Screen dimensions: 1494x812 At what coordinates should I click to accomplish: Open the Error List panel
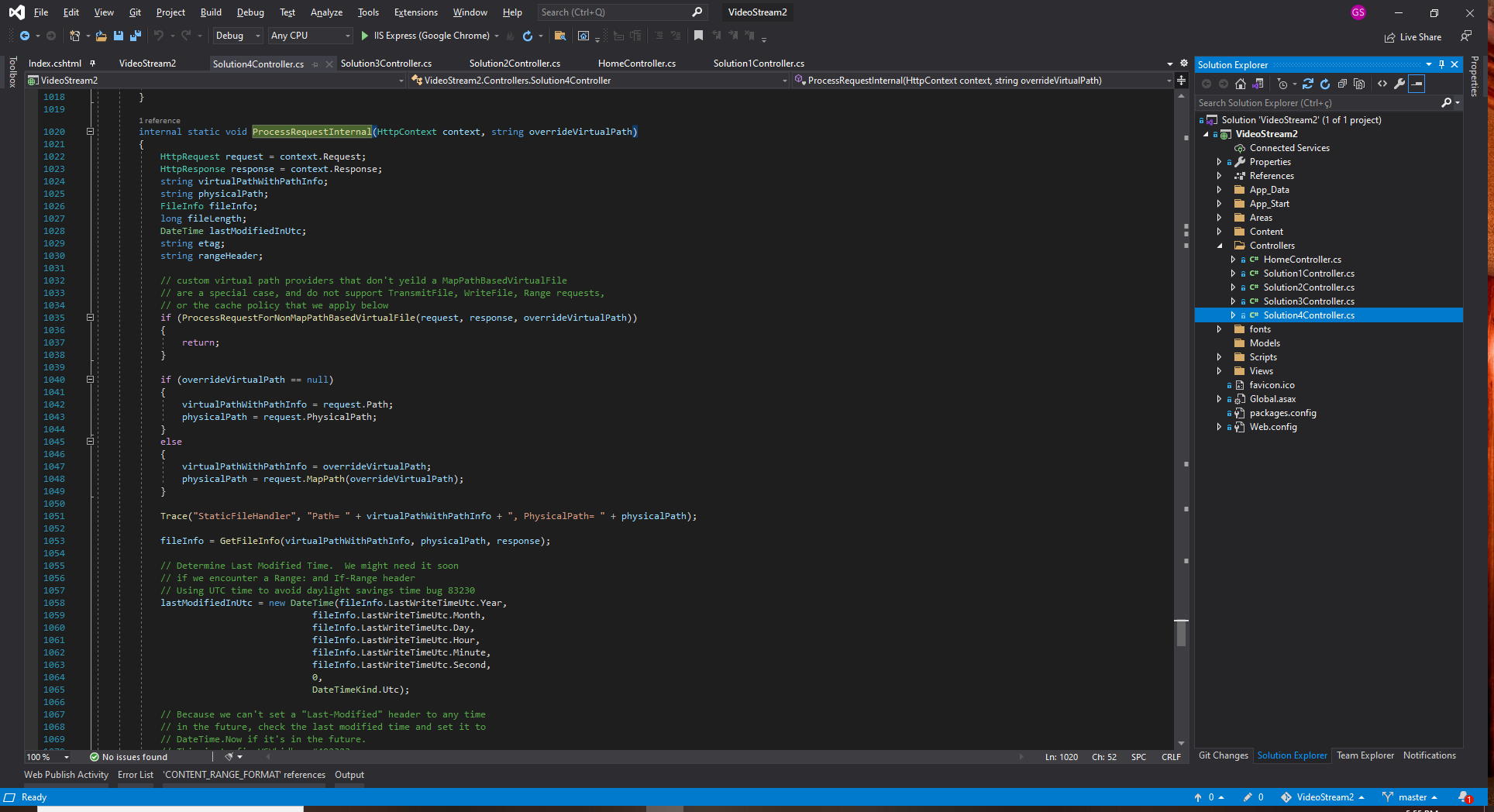coord(136,775)
